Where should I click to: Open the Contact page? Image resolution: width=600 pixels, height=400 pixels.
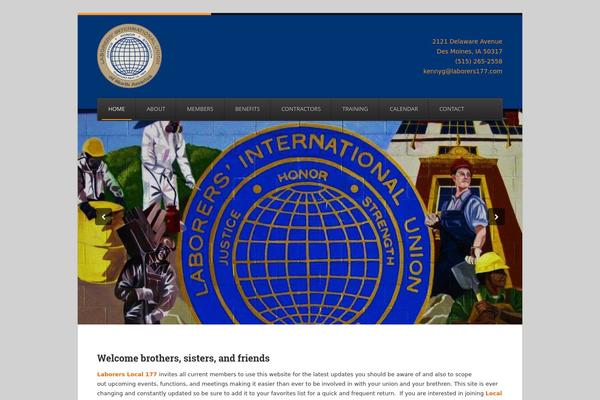point(452,109)
